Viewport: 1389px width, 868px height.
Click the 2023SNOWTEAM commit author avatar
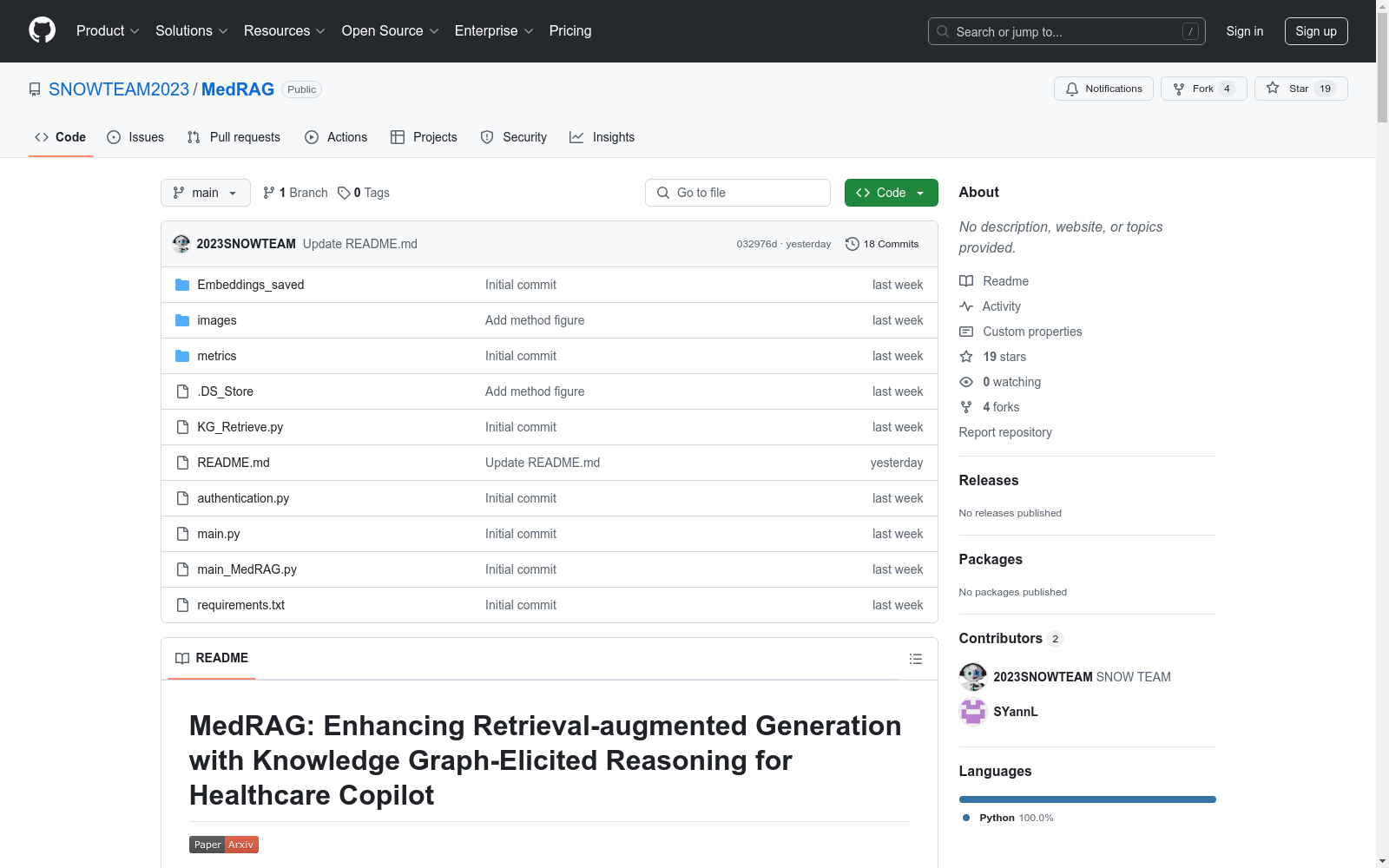pyautogui.click(x=181, y=244)
